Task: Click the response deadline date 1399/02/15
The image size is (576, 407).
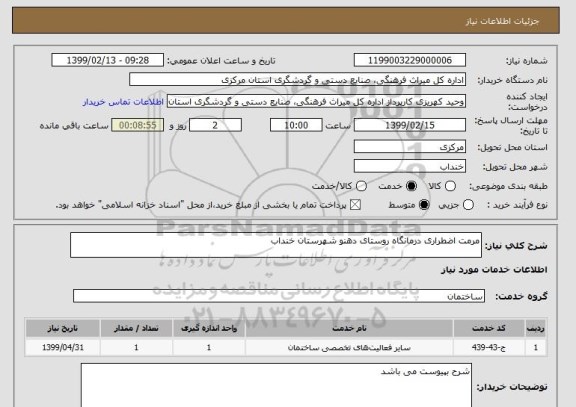Action: pyautogui.click(x=410, y=125)
